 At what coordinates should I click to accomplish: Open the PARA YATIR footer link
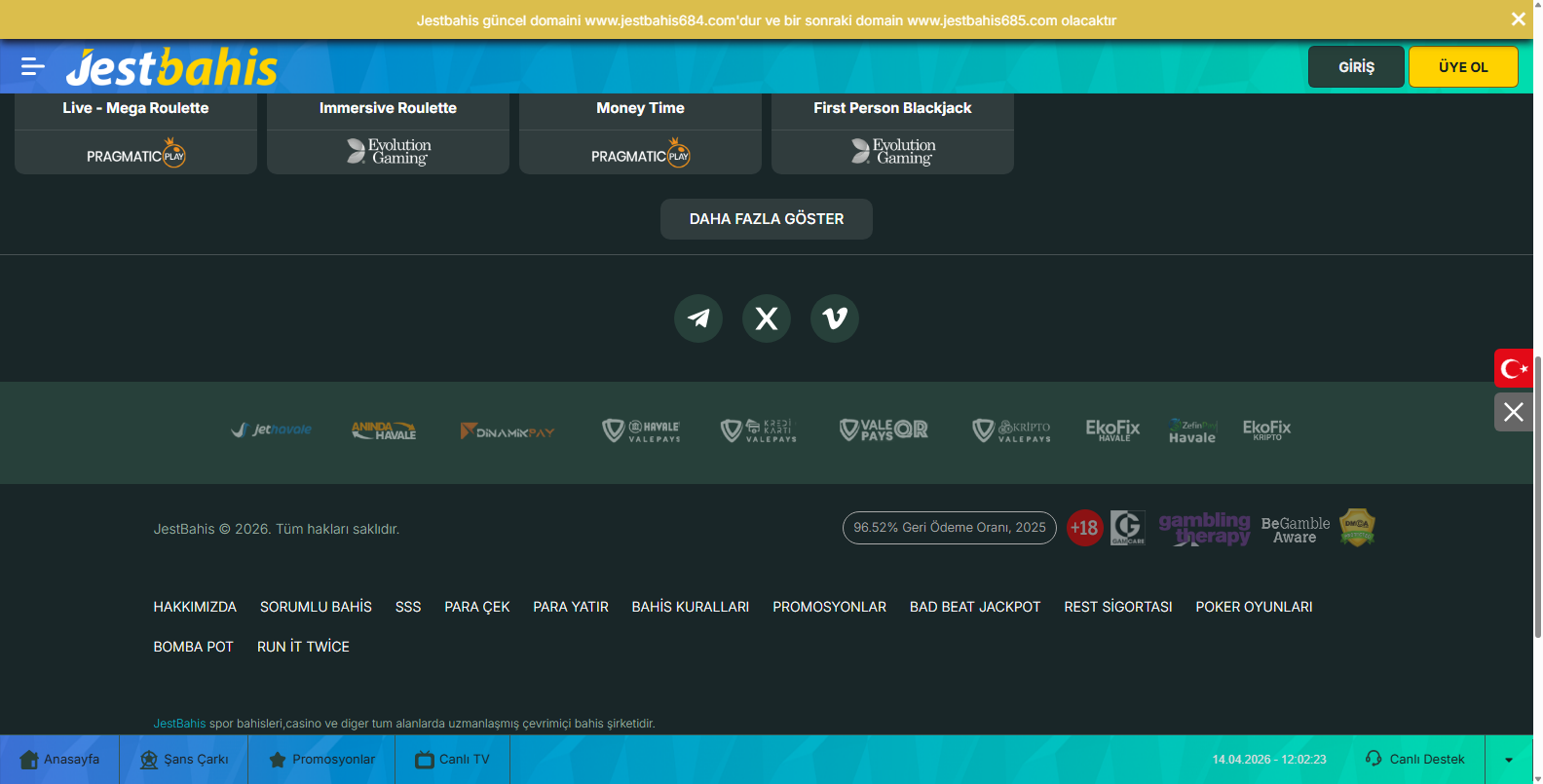[571, 607]
